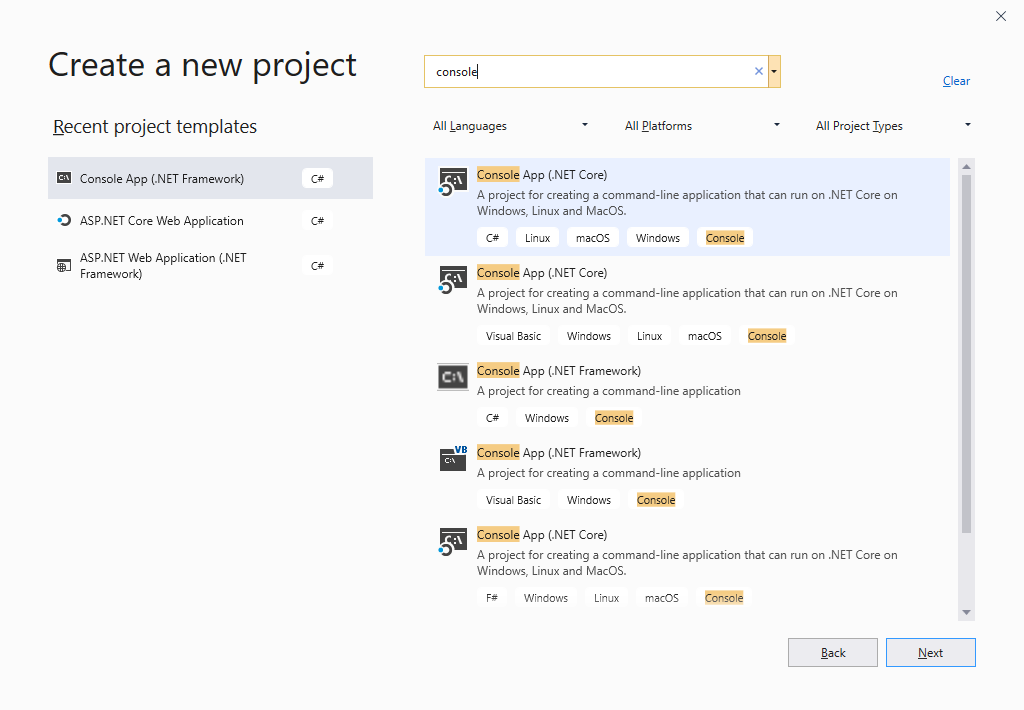The image size is (1024, 710).
Task: Click the F# tag on the last template
Action: tap(492, 598)
